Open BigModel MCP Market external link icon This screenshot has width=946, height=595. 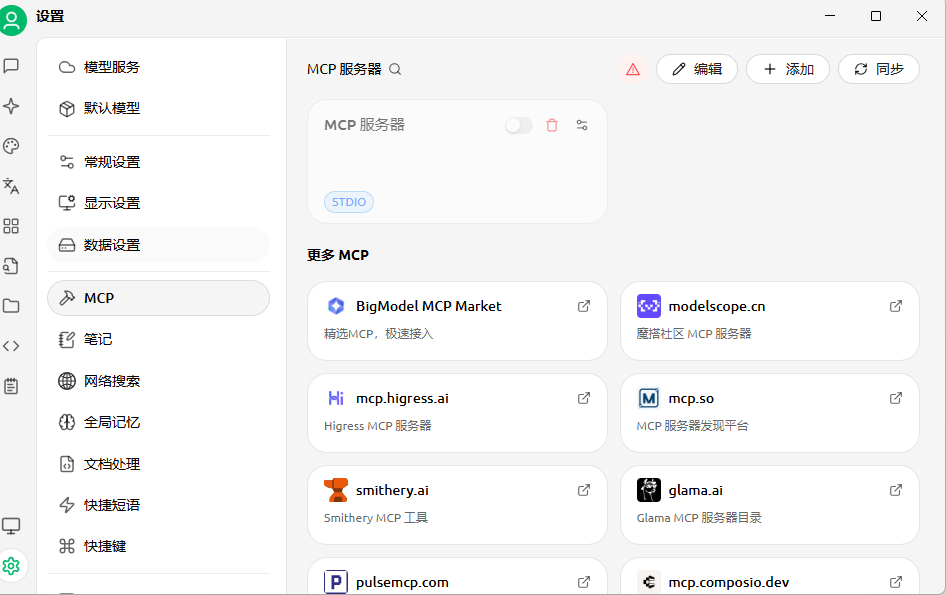pyautogui.click(x=583, y=306)
